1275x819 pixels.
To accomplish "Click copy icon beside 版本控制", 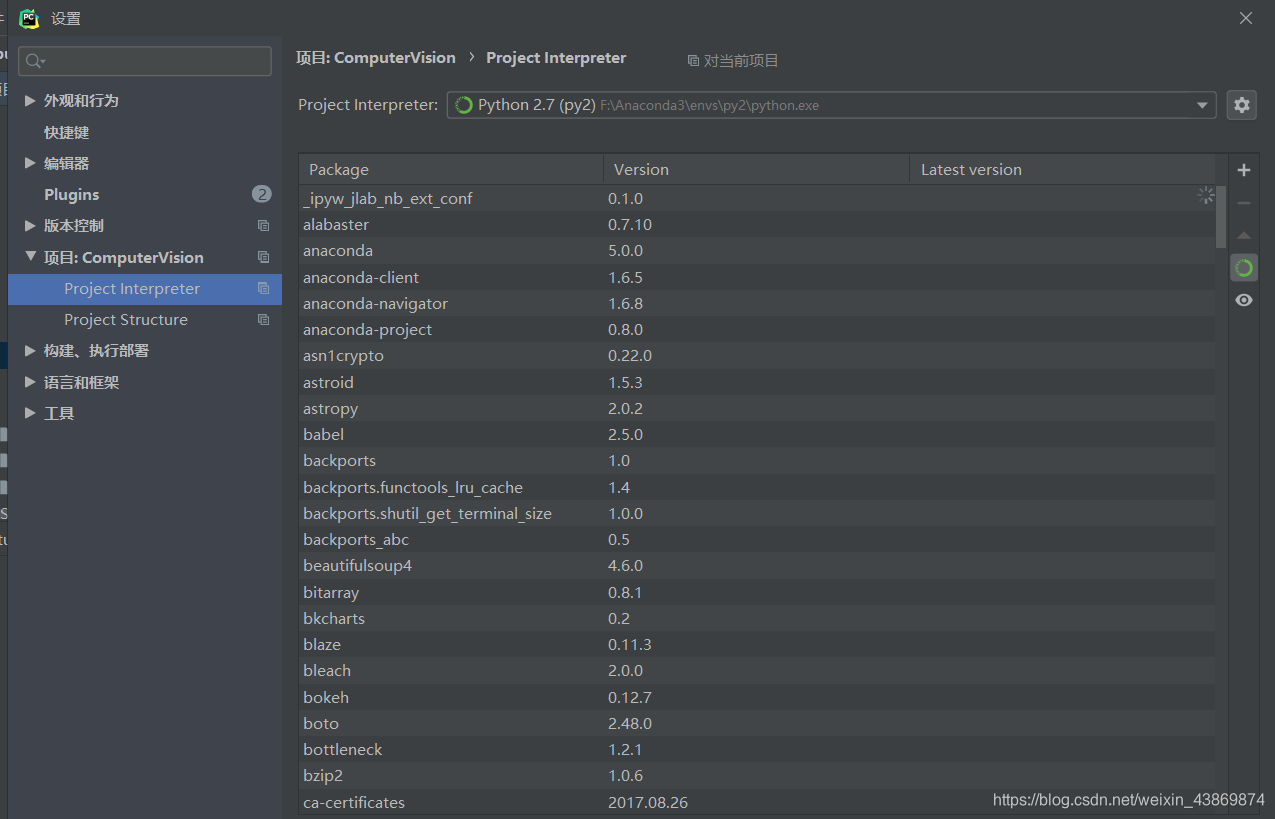I will click(263, 226).
